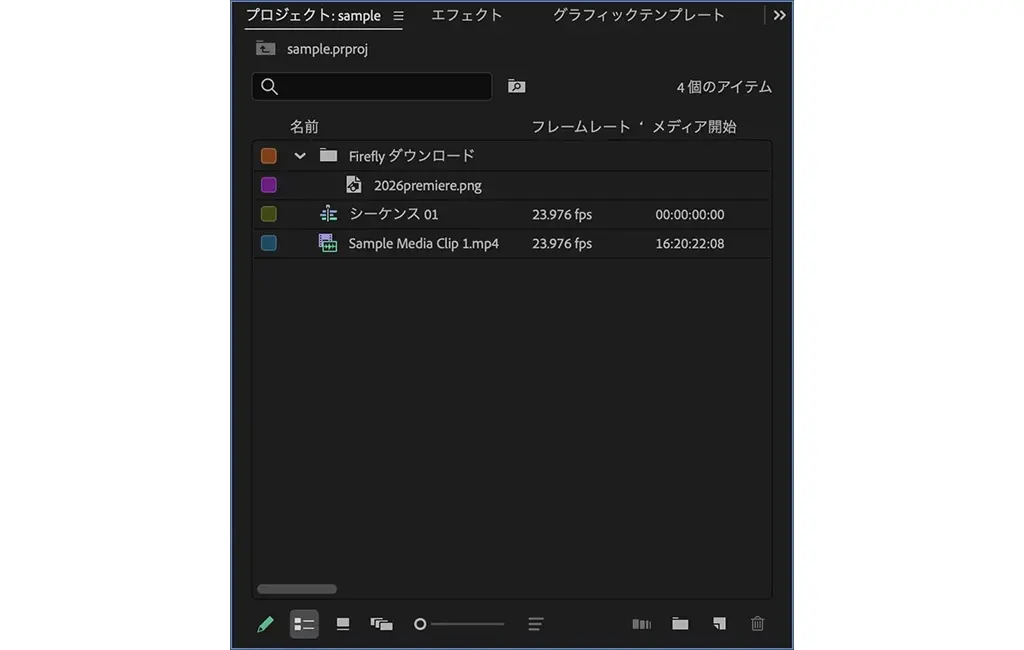Switch to freeform view
1024x650 pixels.
click(x=381, y=624)
